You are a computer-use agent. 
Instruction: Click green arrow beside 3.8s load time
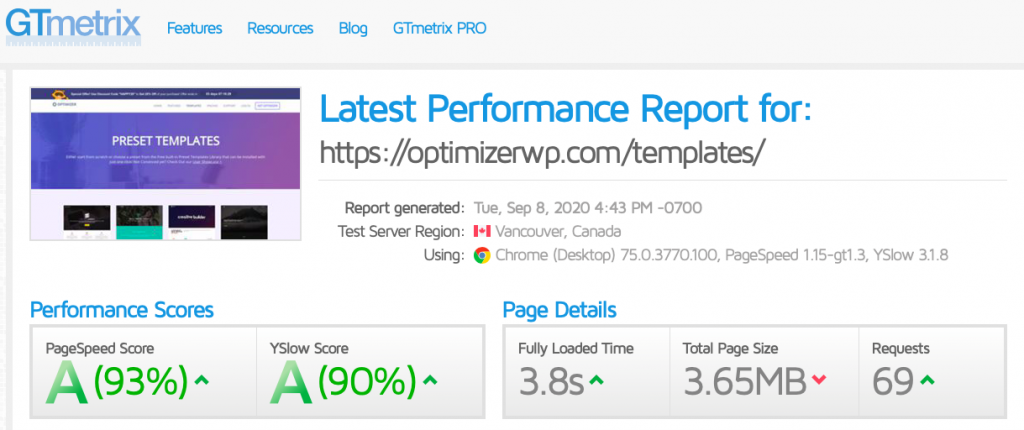tap(596, 380)
